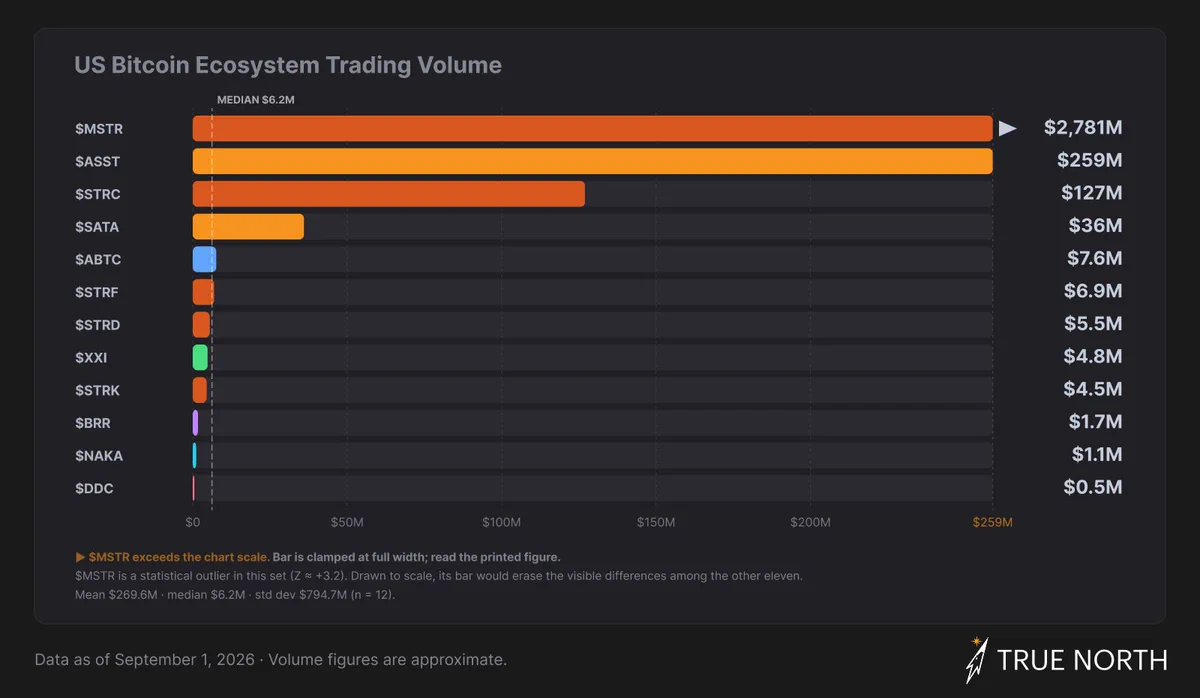Click the $NAKA ticker label
The height and width of the screenshot is (698, 1200).
pos(99,456)
